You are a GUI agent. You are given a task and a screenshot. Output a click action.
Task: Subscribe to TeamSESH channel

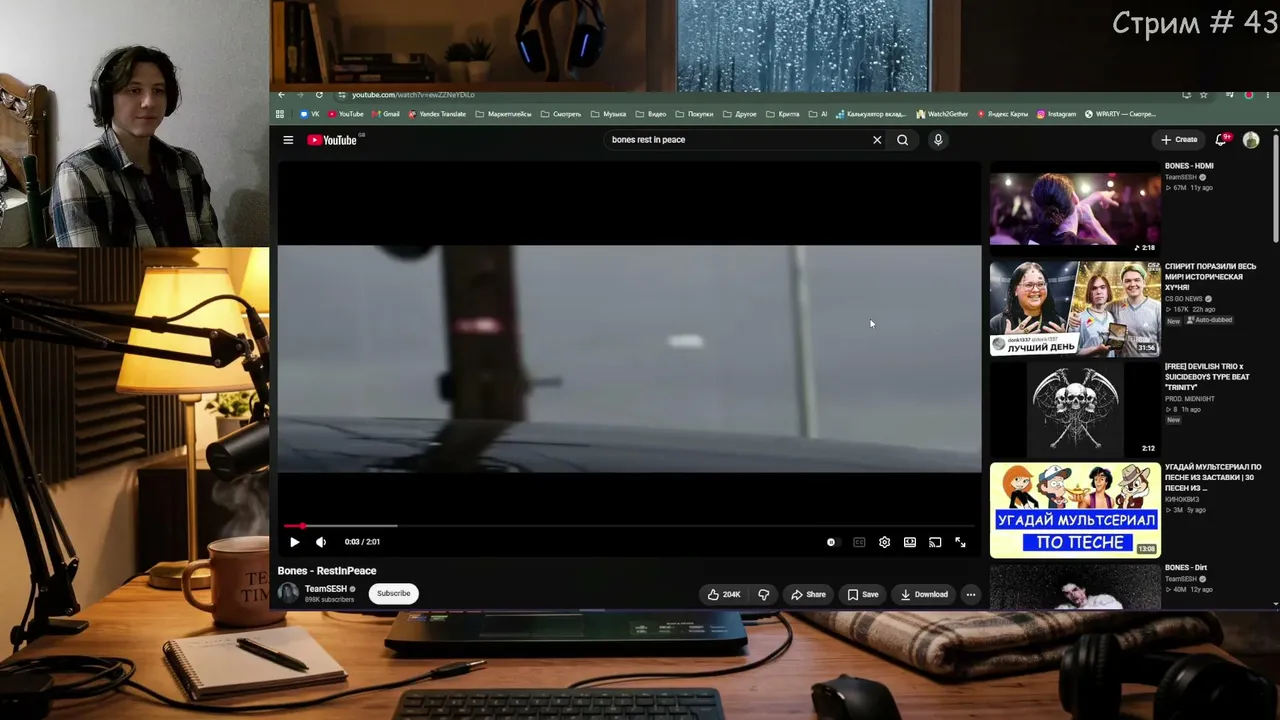[x=393, y=593]
